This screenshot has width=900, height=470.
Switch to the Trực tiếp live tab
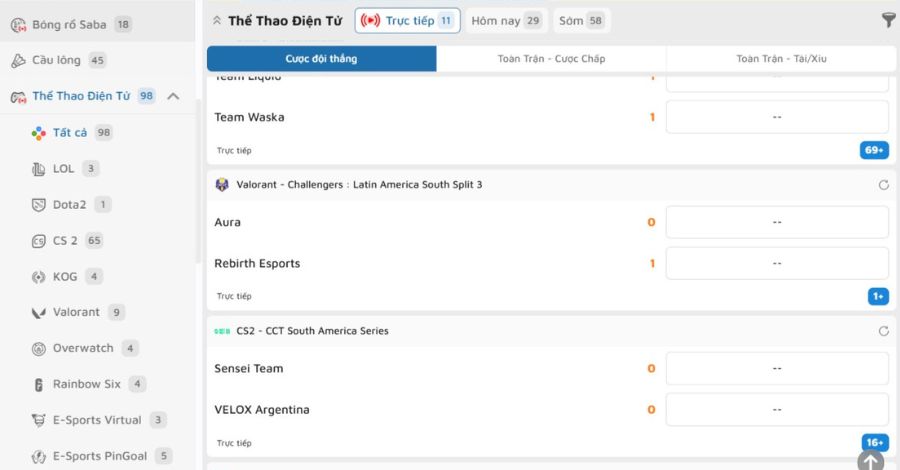408,21
